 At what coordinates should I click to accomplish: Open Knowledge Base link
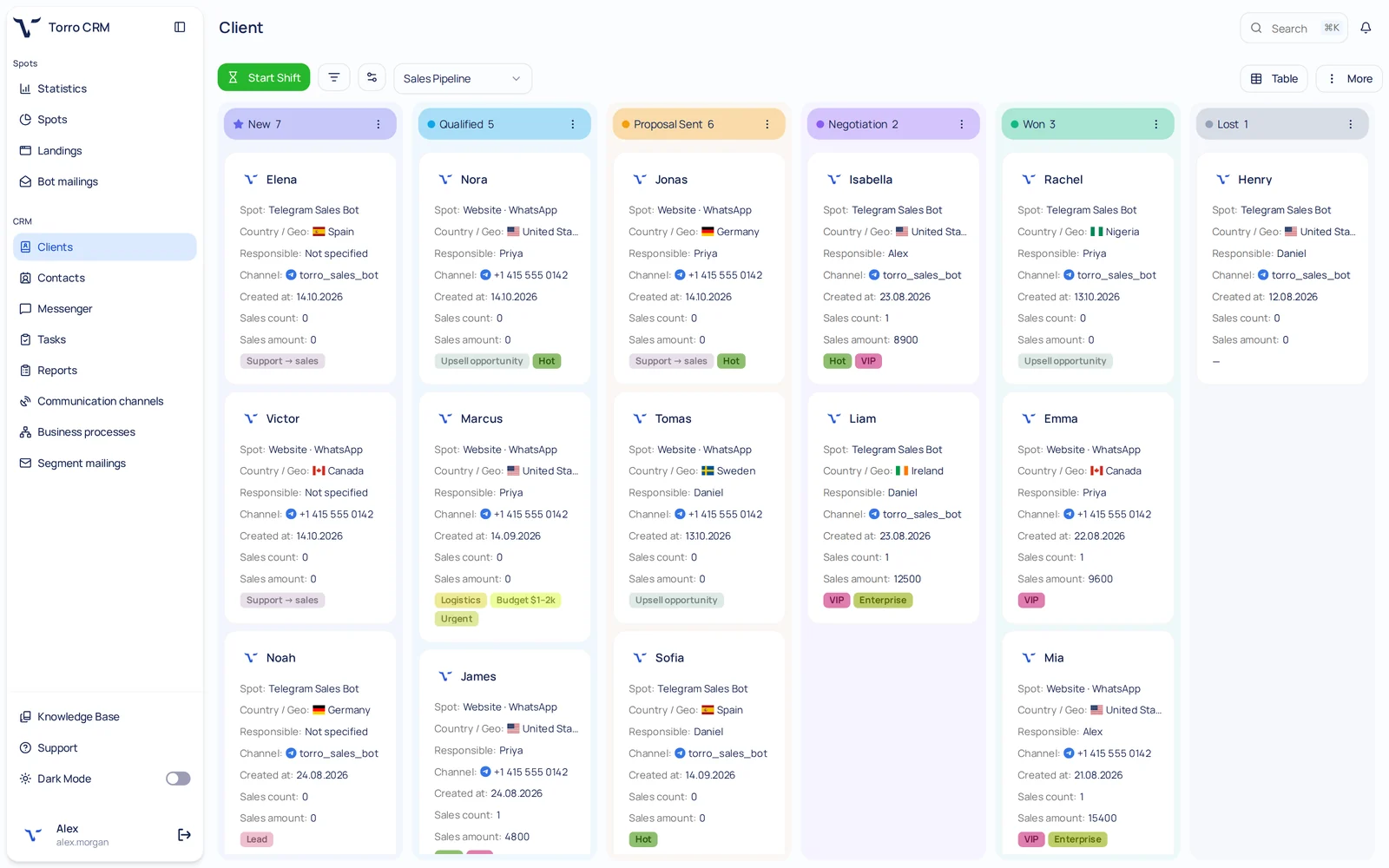(x=104, y=716)
